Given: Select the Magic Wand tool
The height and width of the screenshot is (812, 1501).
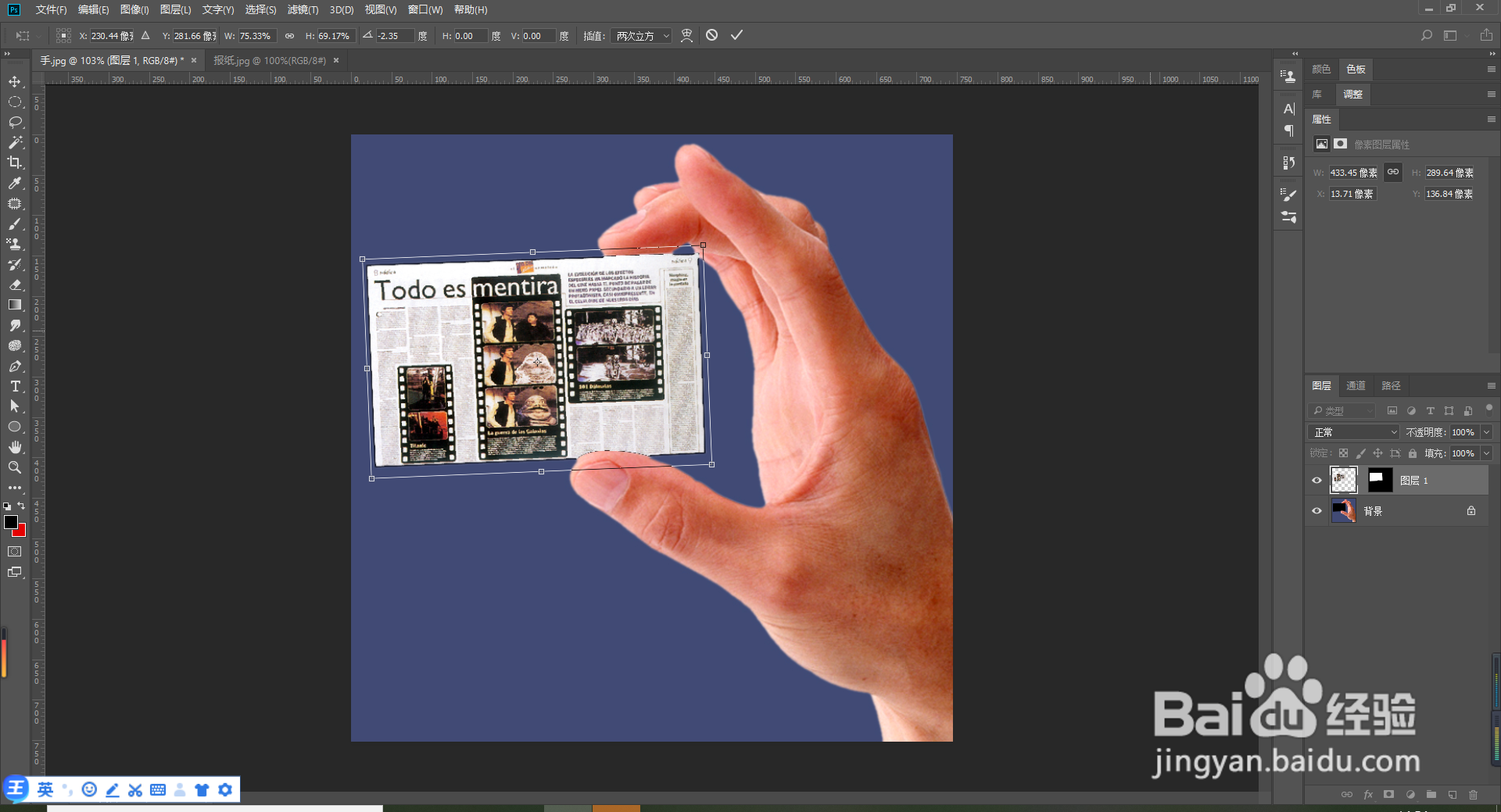Looking at the screenshot, I should 15,142.
